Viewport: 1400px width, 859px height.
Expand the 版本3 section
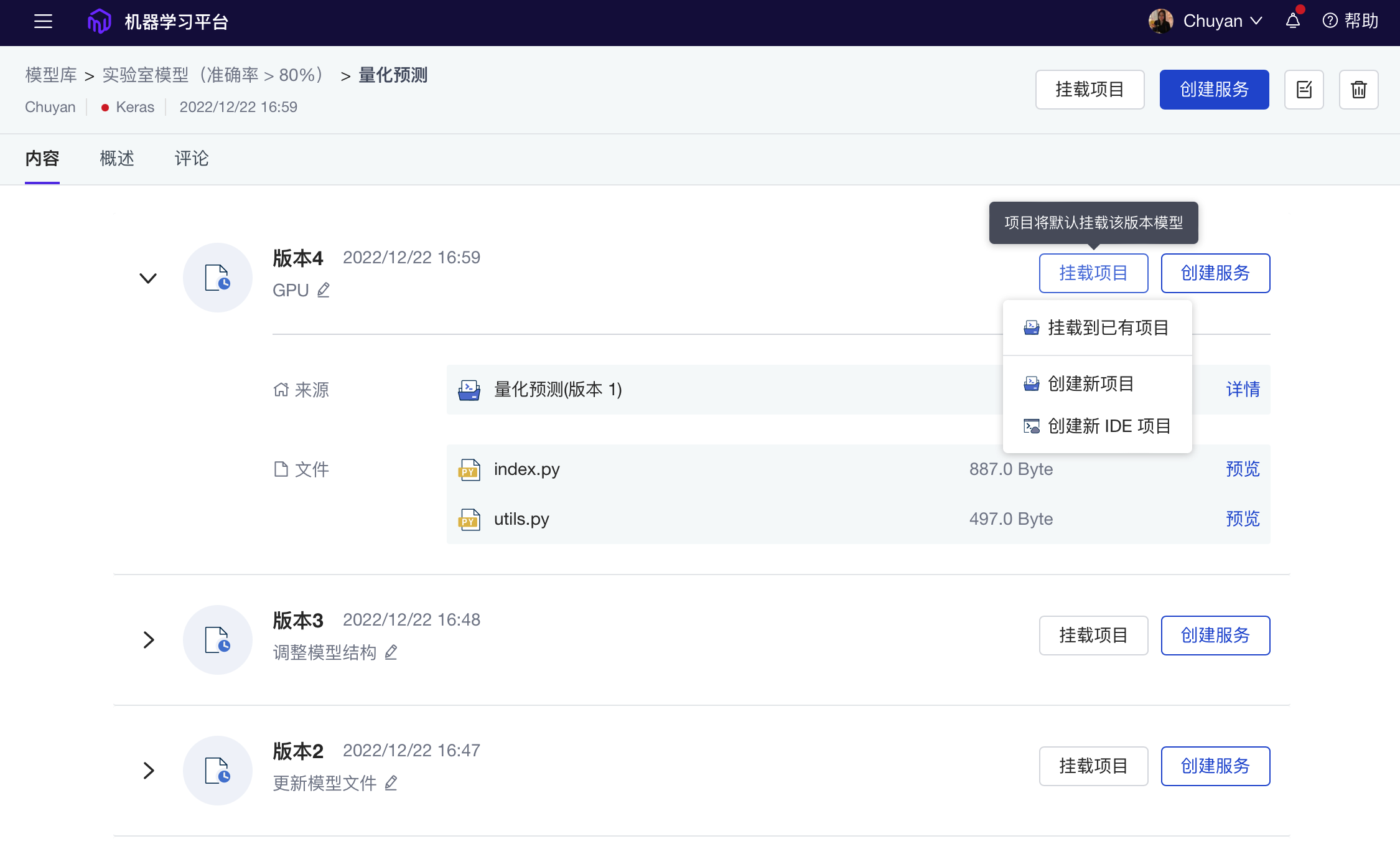coord(149,640)
